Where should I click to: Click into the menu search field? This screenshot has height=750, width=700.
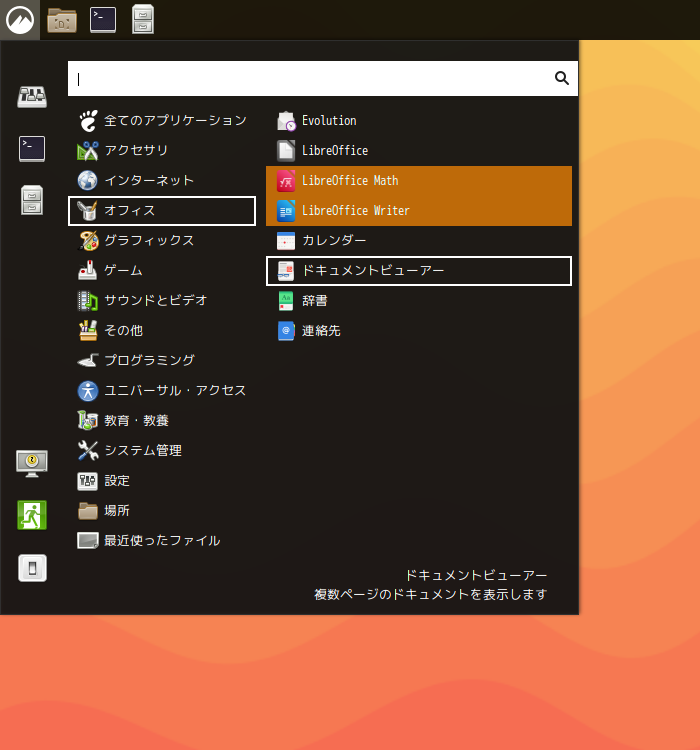click(x=323, y=78)
